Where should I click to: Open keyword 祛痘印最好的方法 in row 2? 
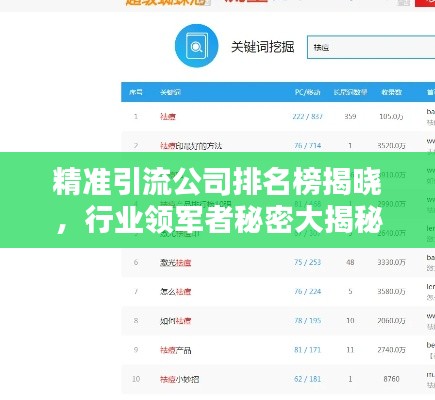click(191, 146)
